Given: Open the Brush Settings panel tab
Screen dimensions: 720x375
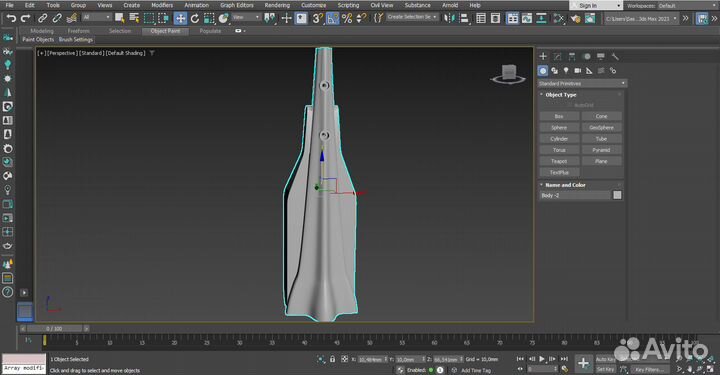Looking at the screenshot, I should (x=76, y=39).
